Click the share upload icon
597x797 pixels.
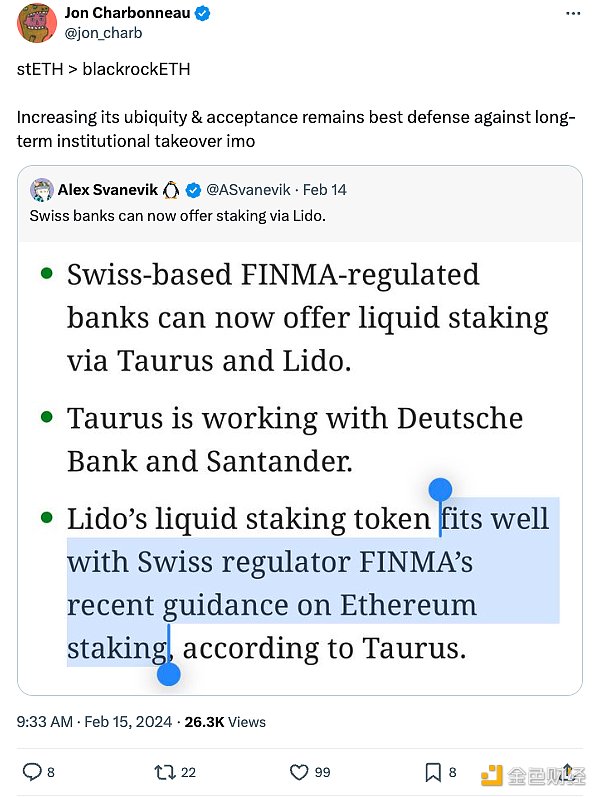click(x=568, y=771)
